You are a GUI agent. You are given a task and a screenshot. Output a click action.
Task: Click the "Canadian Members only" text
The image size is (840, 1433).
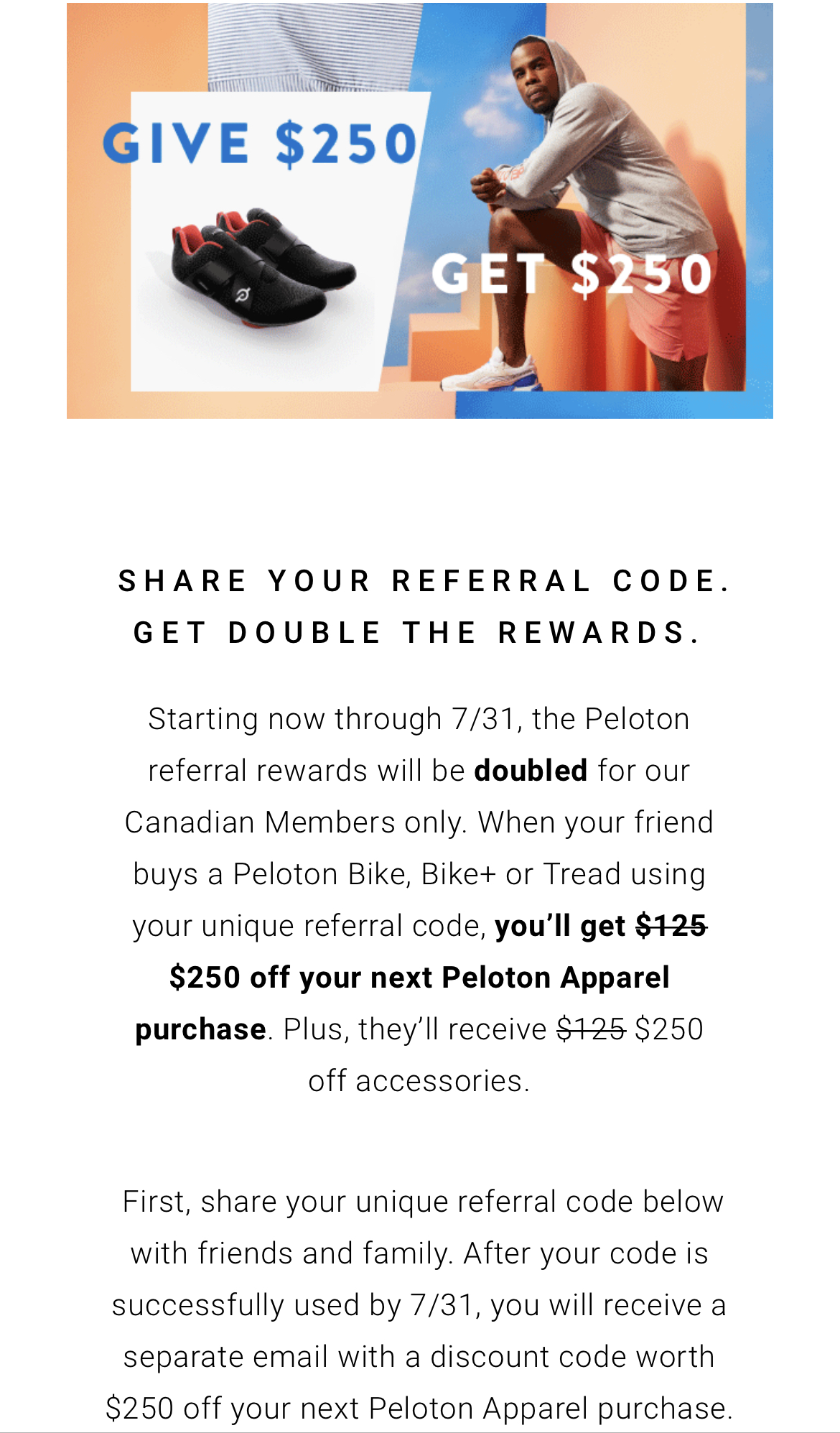pyautogui.click(x=295, y=822)
